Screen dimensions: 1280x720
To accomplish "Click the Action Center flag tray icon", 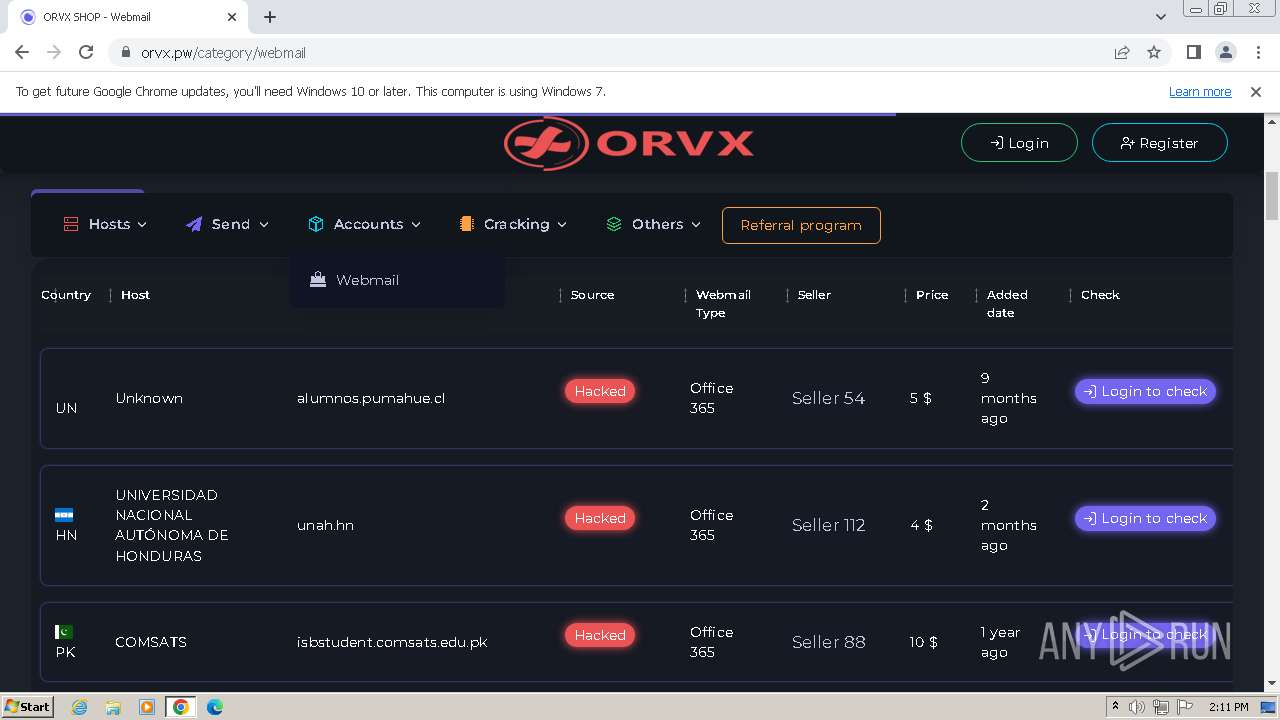I will point(1185,707).
